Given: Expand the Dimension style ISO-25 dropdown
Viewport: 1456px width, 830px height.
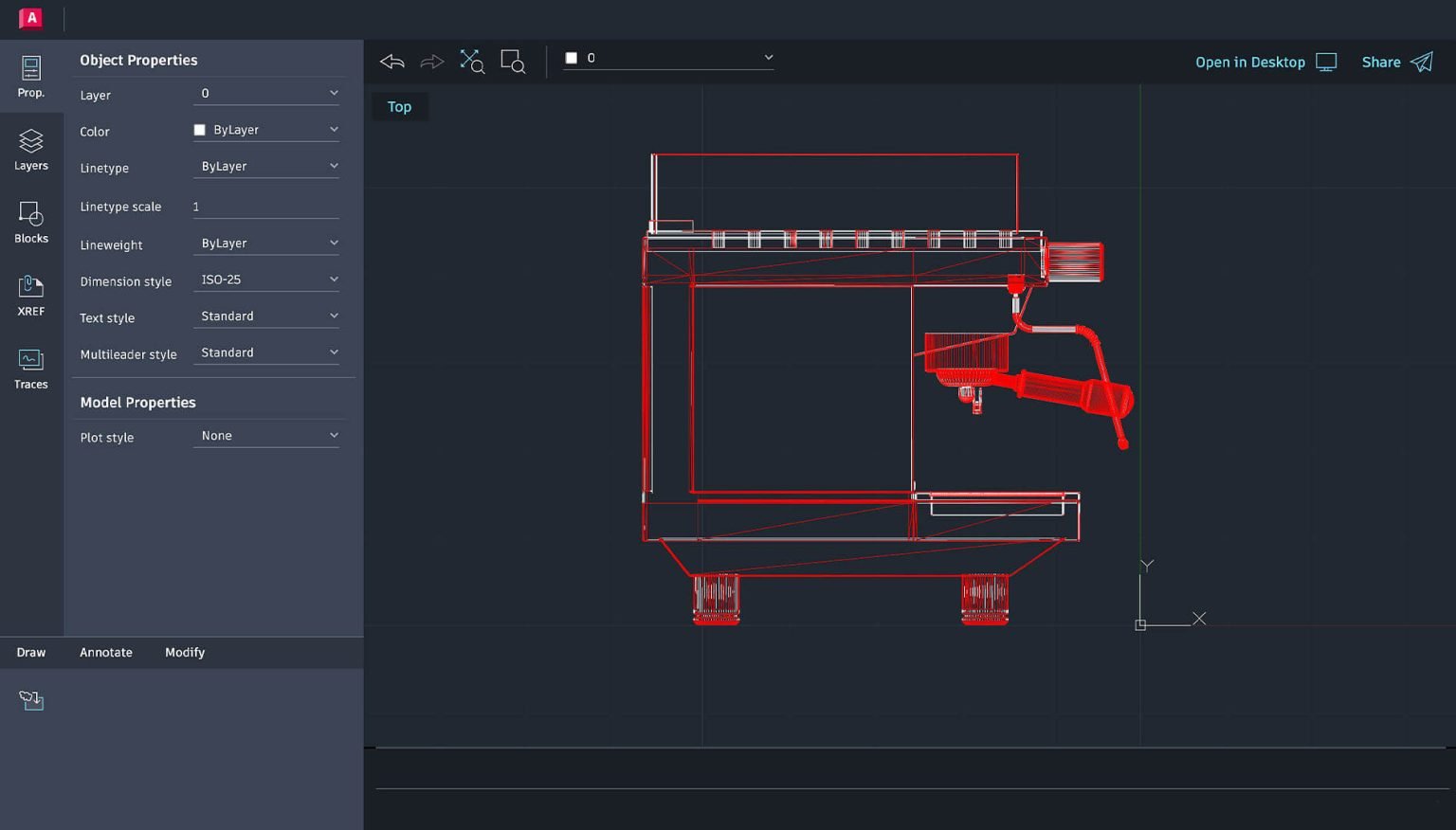Looking at the screenshot, I should pyautogui.click(x=266, y=278).
